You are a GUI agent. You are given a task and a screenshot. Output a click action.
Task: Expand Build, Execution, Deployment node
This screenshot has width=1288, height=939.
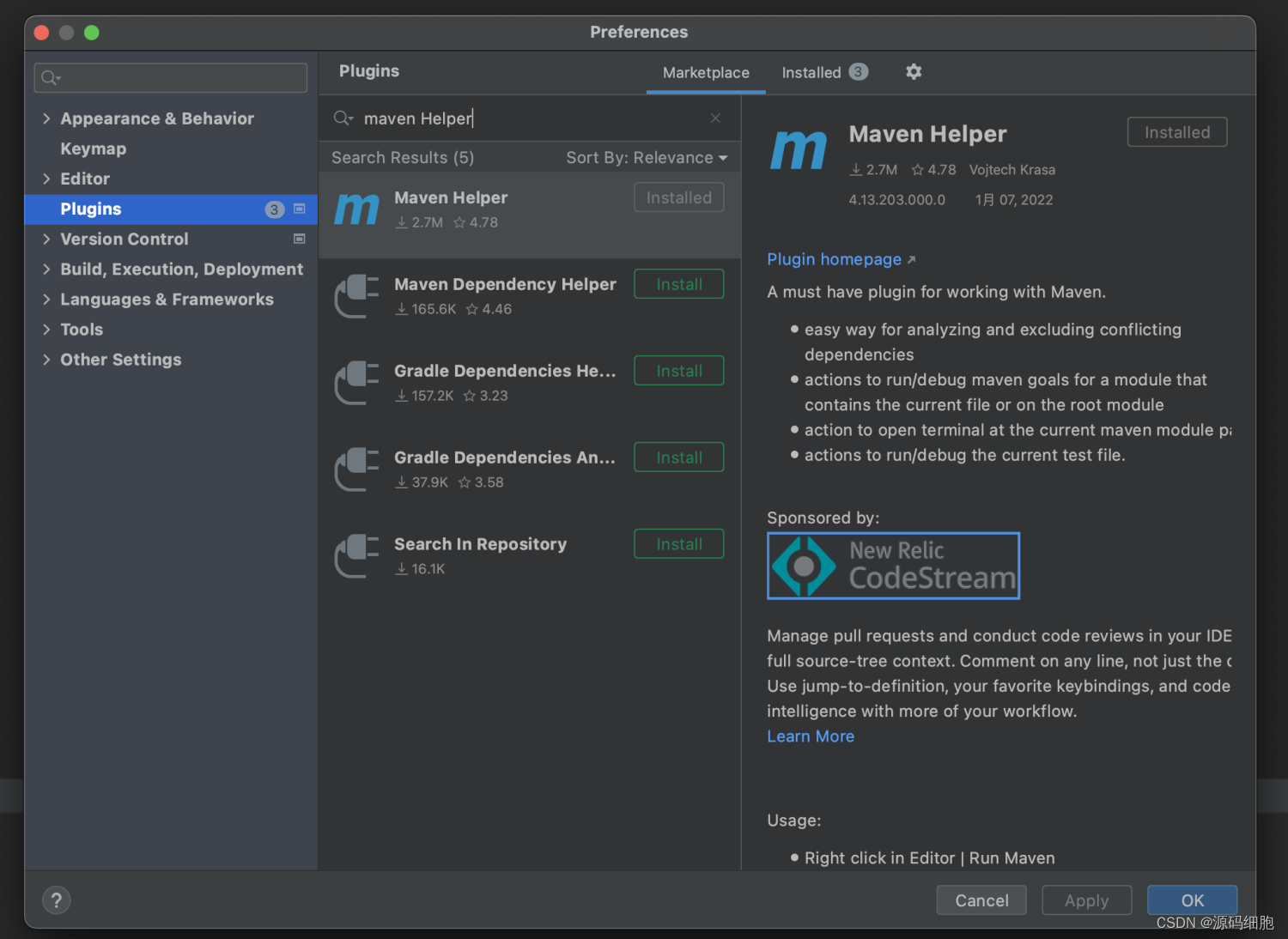(x=46, y=269)
